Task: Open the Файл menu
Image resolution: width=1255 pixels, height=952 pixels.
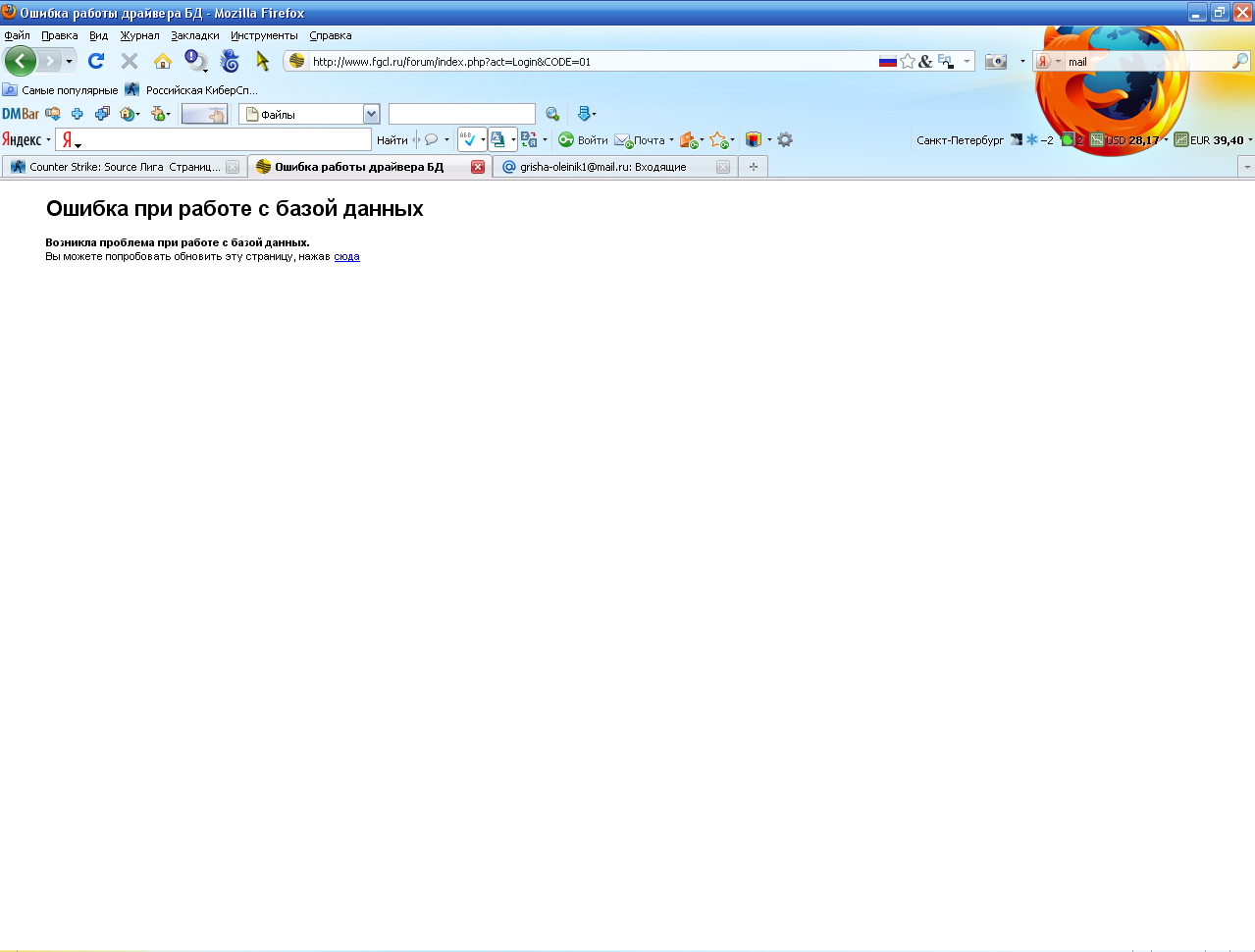Action: tap(17, 35)
